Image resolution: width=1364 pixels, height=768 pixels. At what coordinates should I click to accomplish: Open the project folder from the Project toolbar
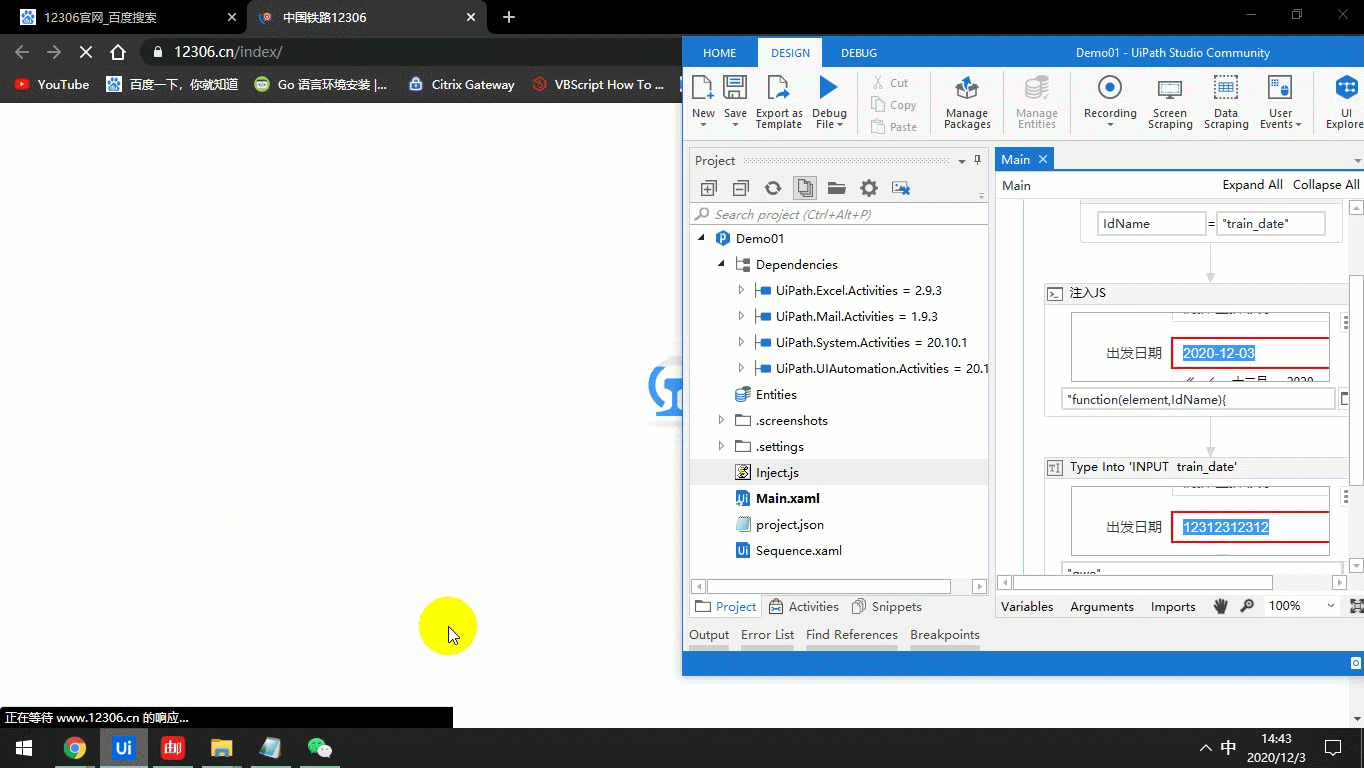(837, 188)
